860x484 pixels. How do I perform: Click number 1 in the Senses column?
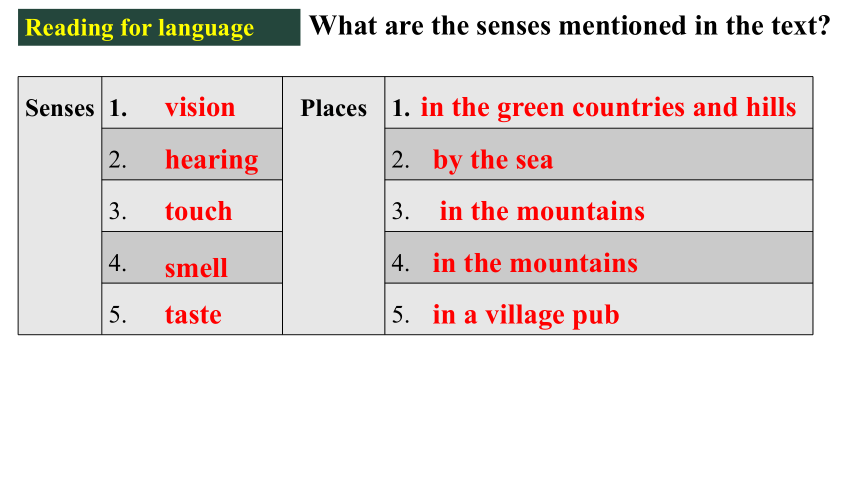coord(118,108)
